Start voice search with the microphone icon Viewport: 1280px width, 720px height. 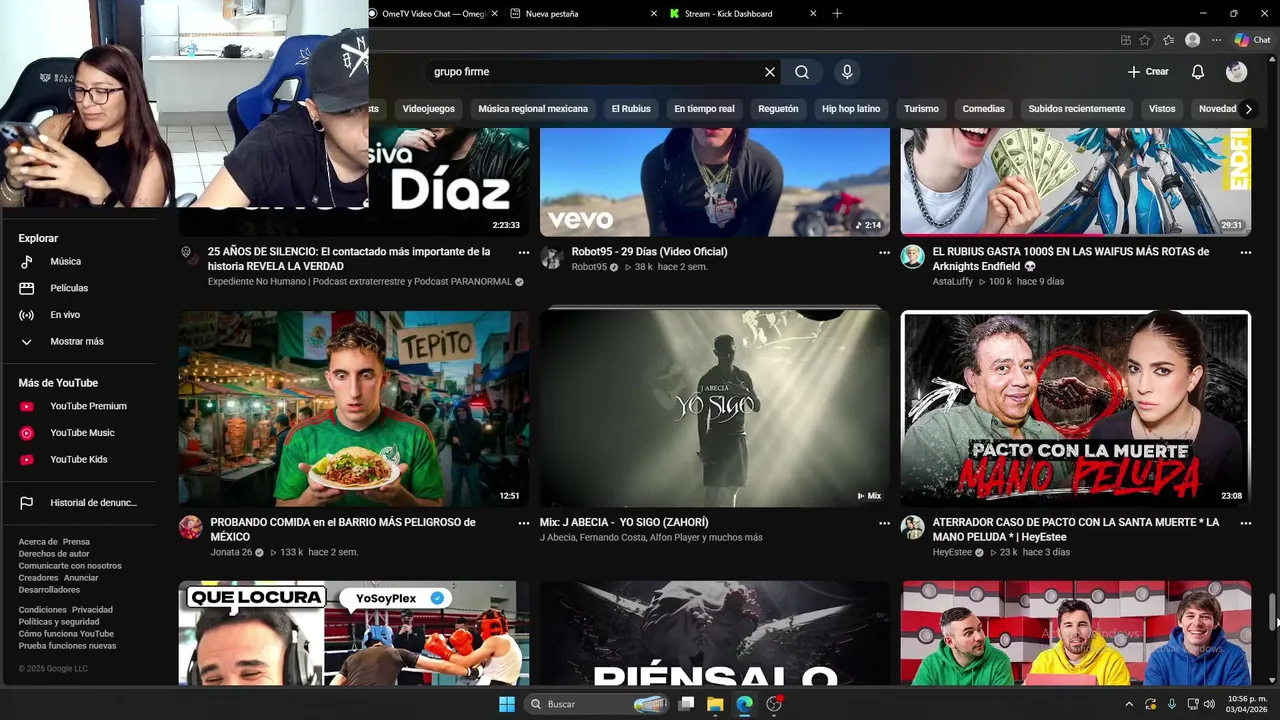[x=847, y=72]
